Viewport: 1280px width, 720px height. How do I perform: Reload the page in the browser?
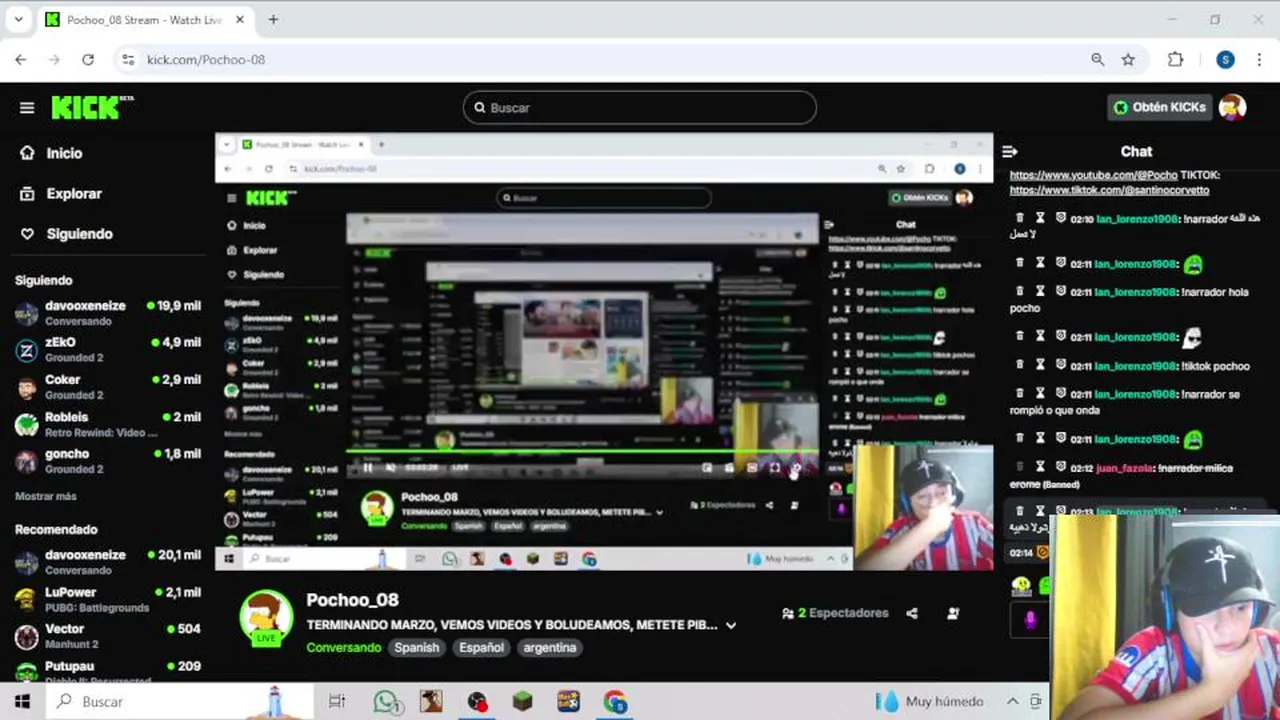[88, 60]
